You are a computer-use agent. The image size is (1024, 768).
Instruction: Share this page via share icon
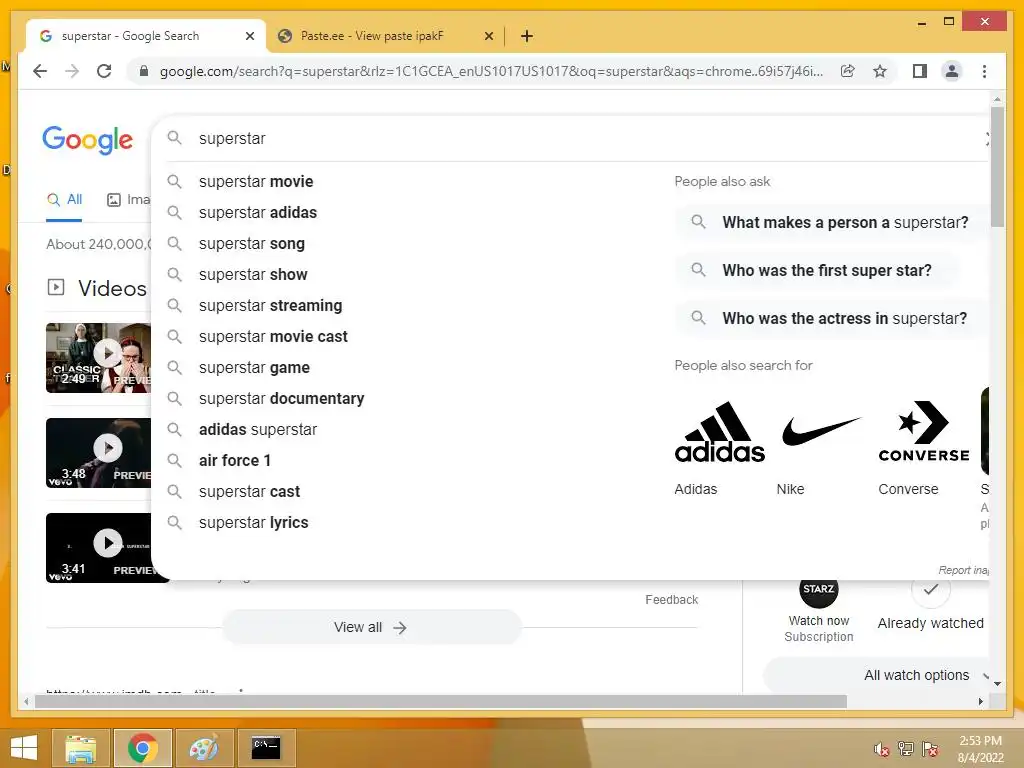tap(848, 71)
